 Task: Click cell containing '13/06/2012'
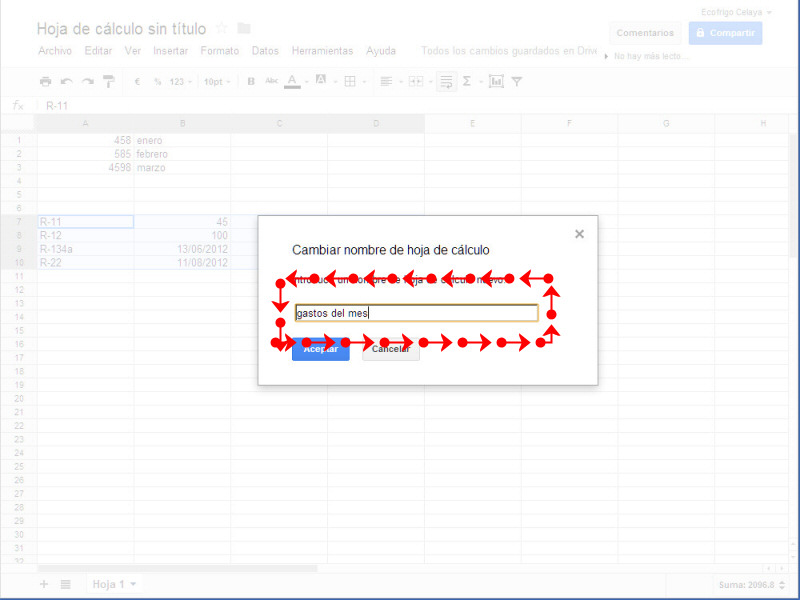coord(182,249)
